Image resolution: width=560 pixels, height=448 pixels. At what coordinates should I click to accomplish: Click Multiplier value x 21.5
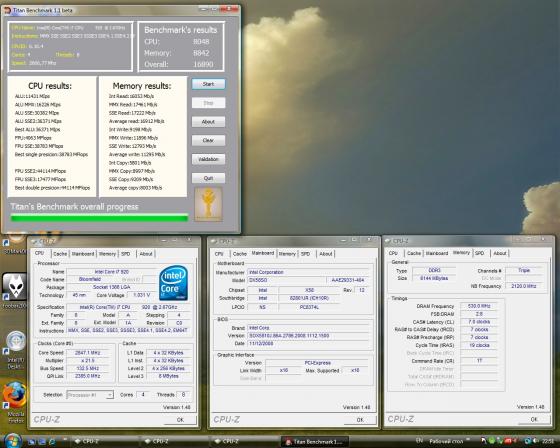coord(88,361)
